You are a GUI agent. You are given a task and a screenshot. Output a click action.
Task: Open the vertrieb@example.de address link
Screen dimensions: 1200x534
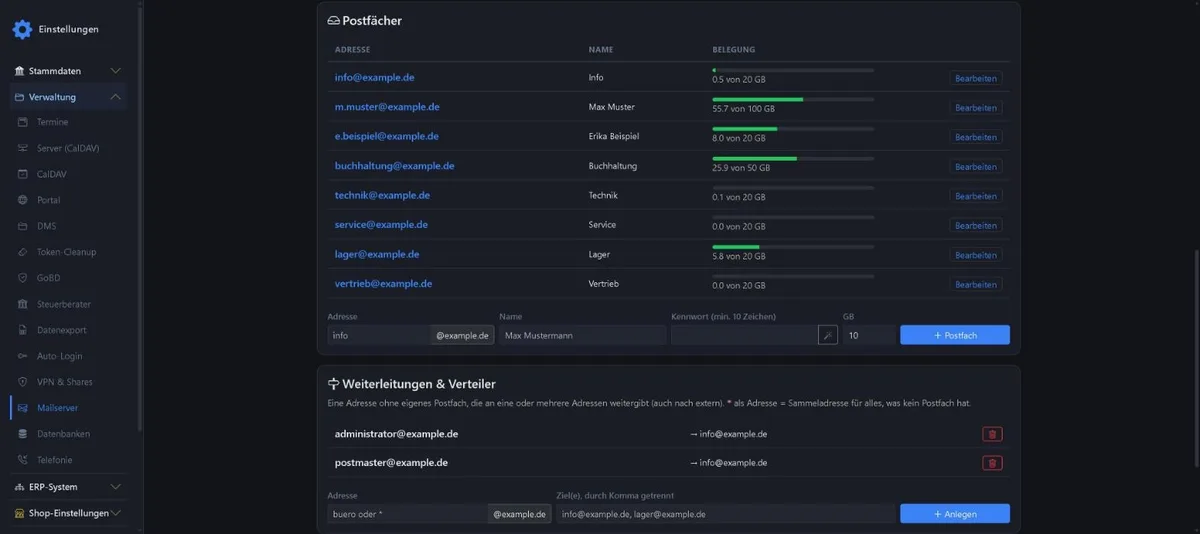(x=384, y=283)
